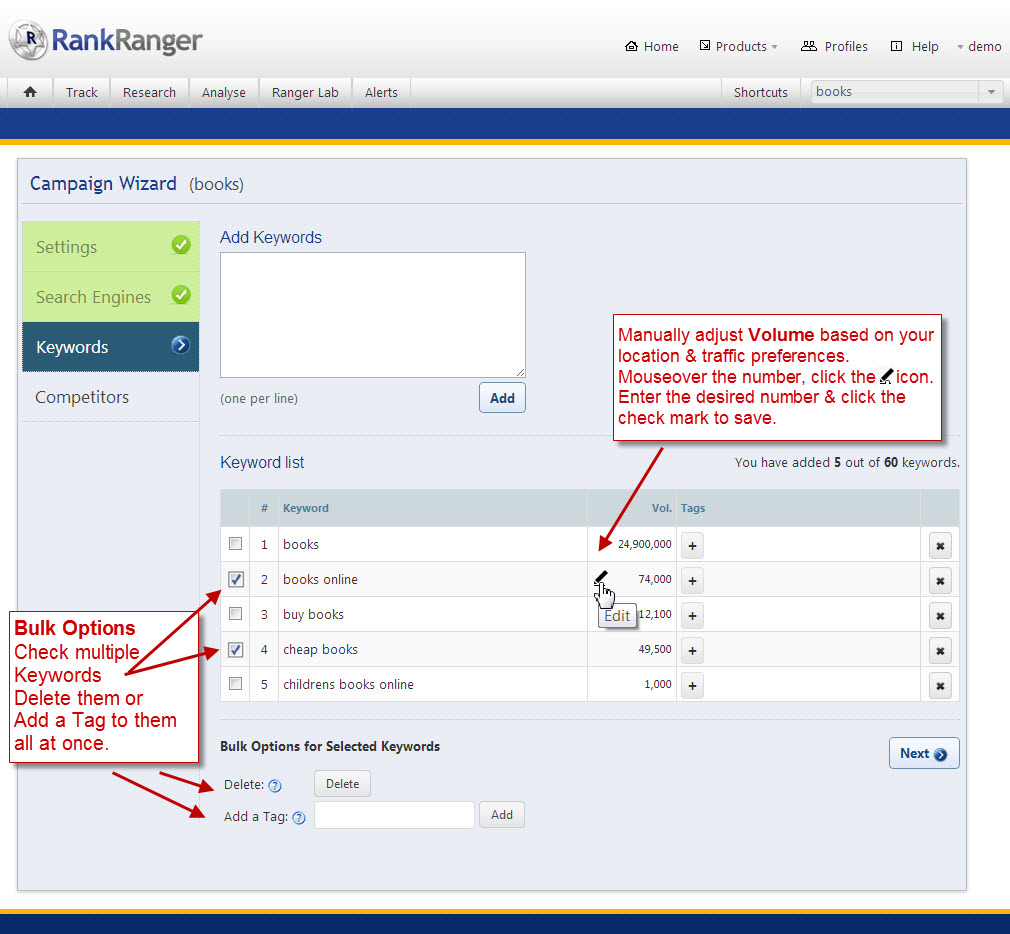Open the Shortcuts menu
Viewport: 1010px width, 934px height.
(x=761, y=92)
